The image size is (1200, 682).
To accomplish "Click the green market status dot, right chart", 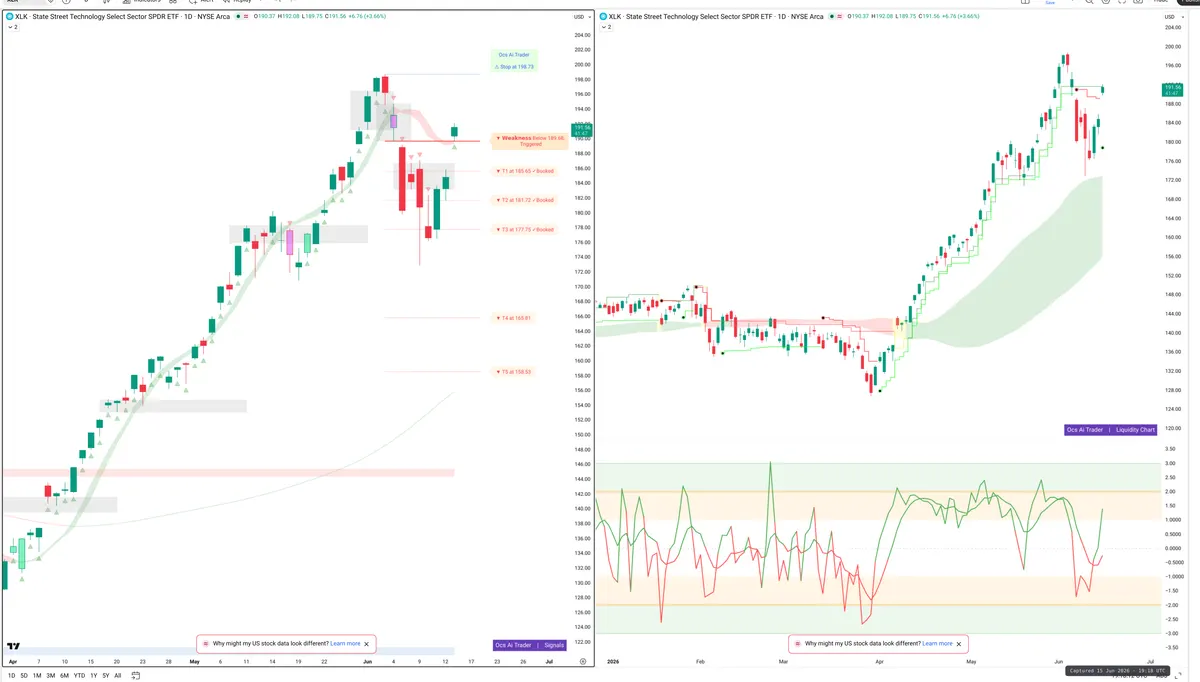I will 830,17.
